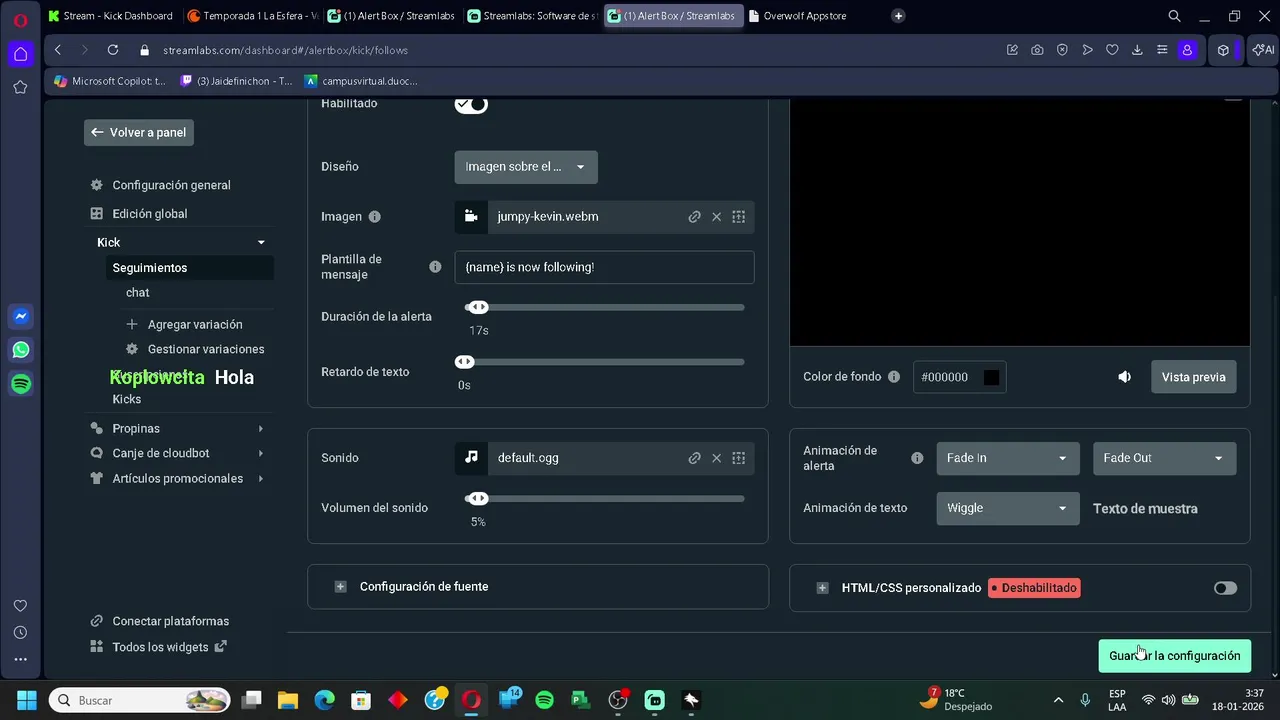Open the Wiggle text animation dropdown
Screen dimensions: 1280x720
click(x=1008, y=508)
